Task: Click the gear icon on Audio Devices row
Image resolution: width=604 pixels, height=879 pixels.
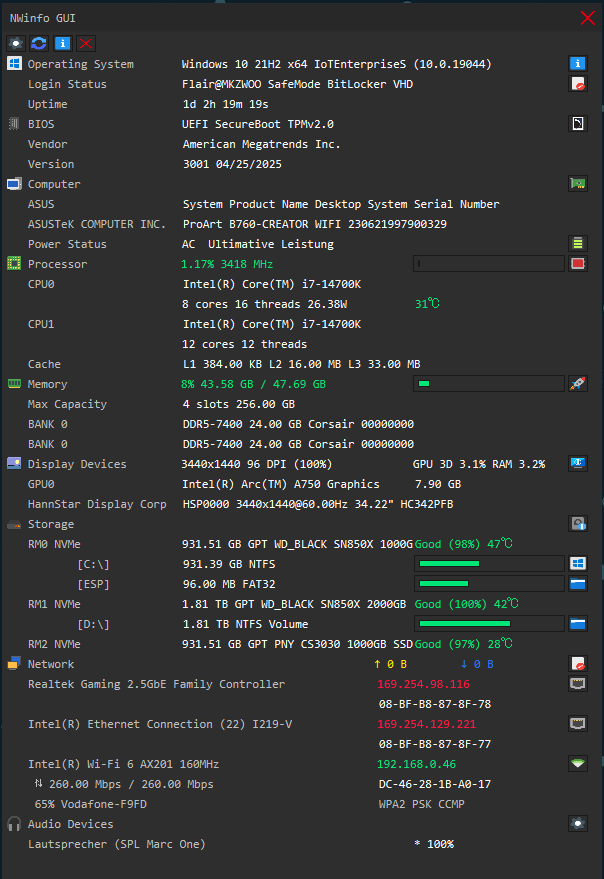Action: (x=578, y=824)
